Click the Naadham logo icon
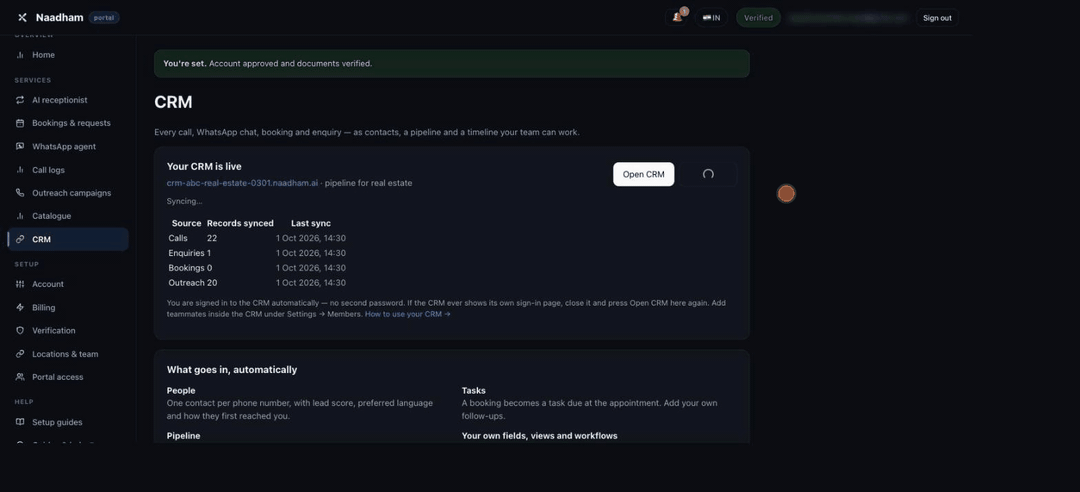1080x492 pixels. point(22,18)
